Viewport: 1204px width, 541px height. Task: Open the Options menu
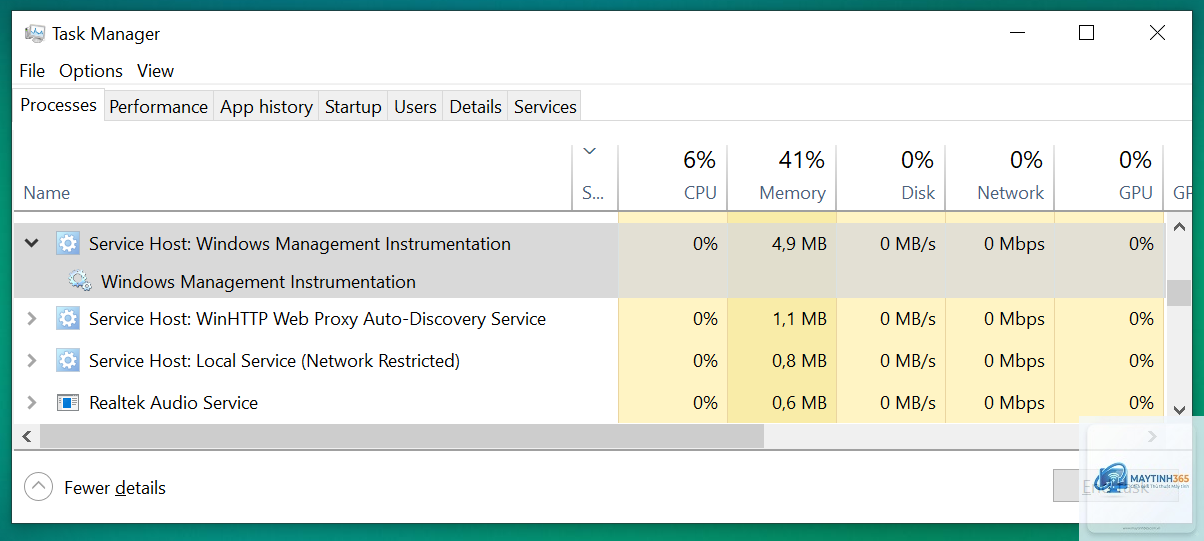point(91,71)
